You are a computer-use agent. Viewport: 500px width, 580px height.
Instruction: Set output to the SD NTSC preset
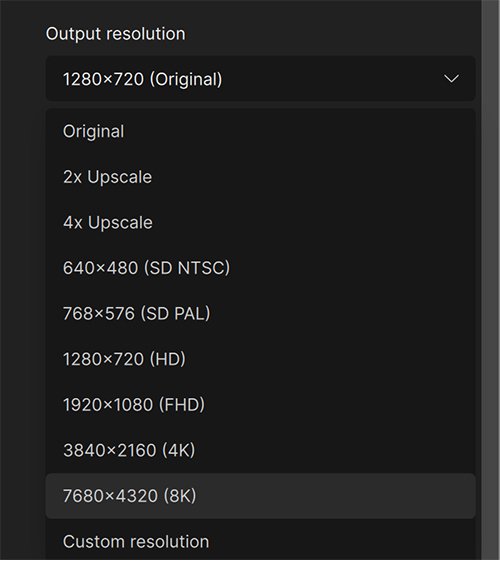[x=260, y=268]
